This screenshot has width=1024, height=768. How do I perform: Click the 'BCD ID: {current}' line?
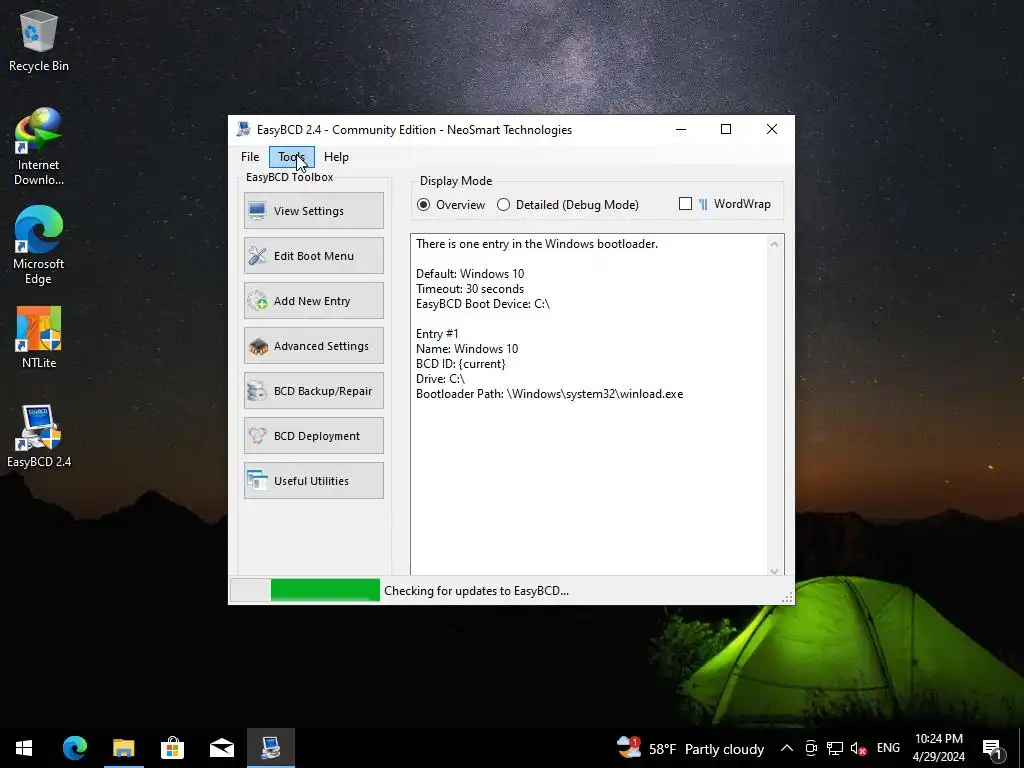click(x=460, y=364)
